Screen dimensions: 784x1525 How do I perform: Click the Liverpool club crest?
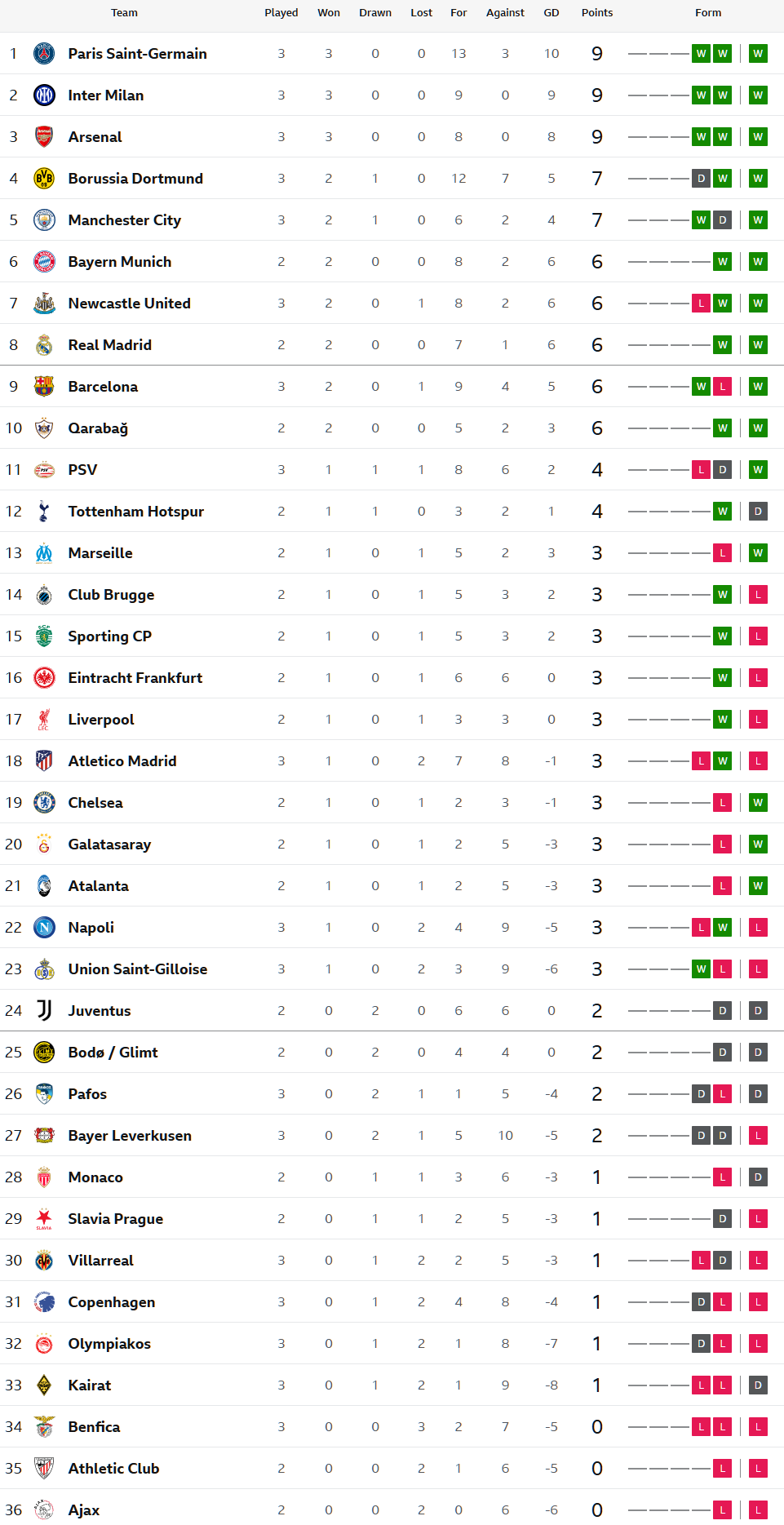click(44, 720)
